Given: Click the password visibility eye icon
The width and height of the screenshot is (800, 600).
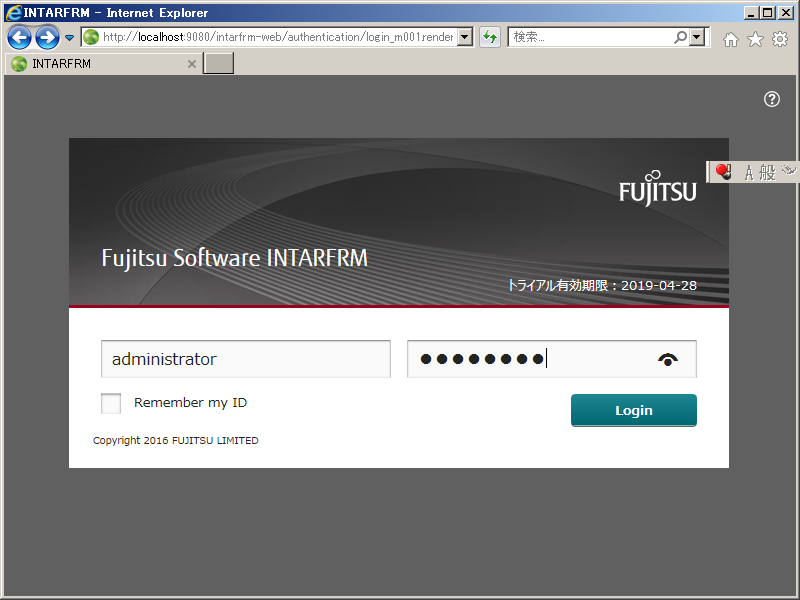Looking at the screenshot, I should 667,359.
